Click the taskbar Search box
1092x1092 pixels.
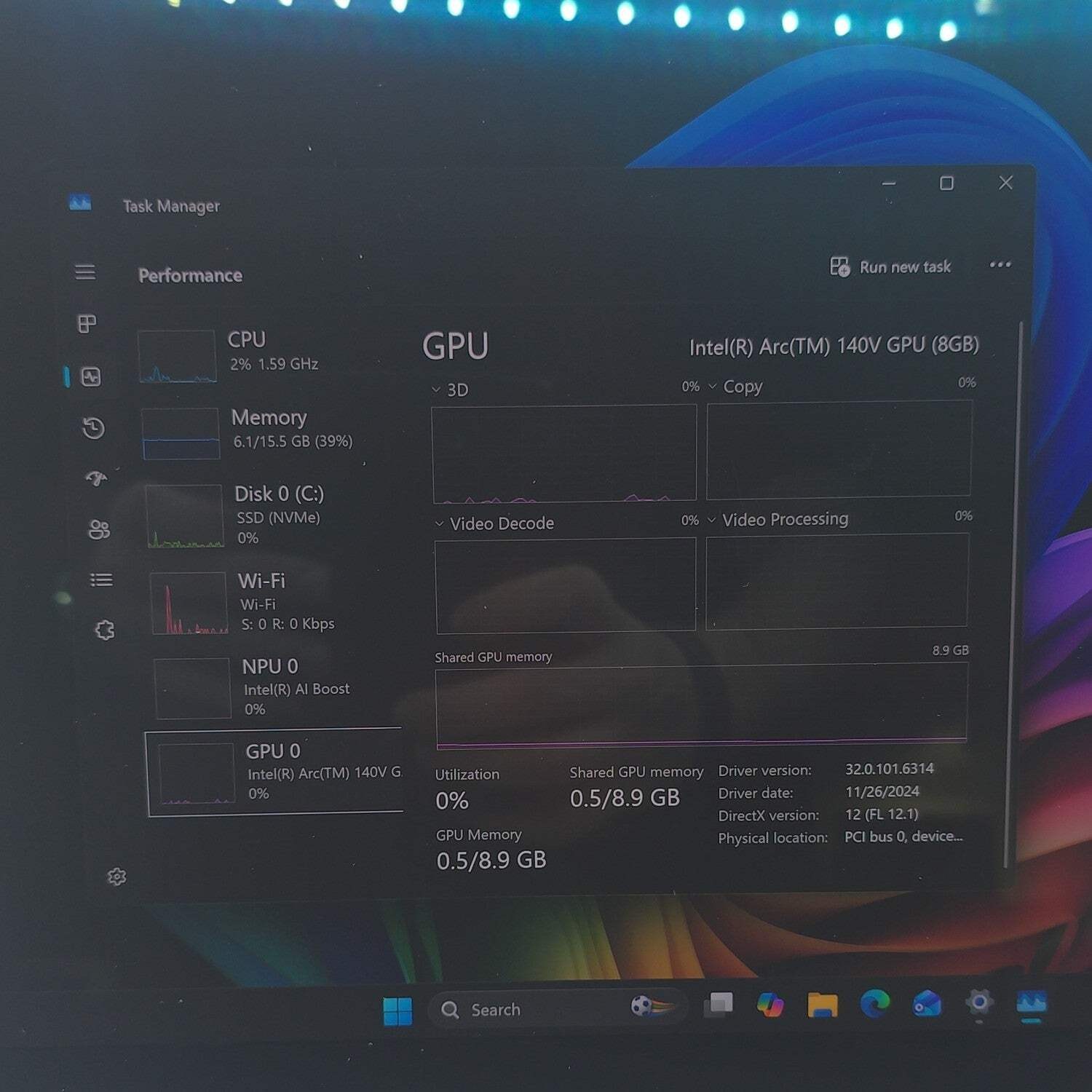[557, 1009]
